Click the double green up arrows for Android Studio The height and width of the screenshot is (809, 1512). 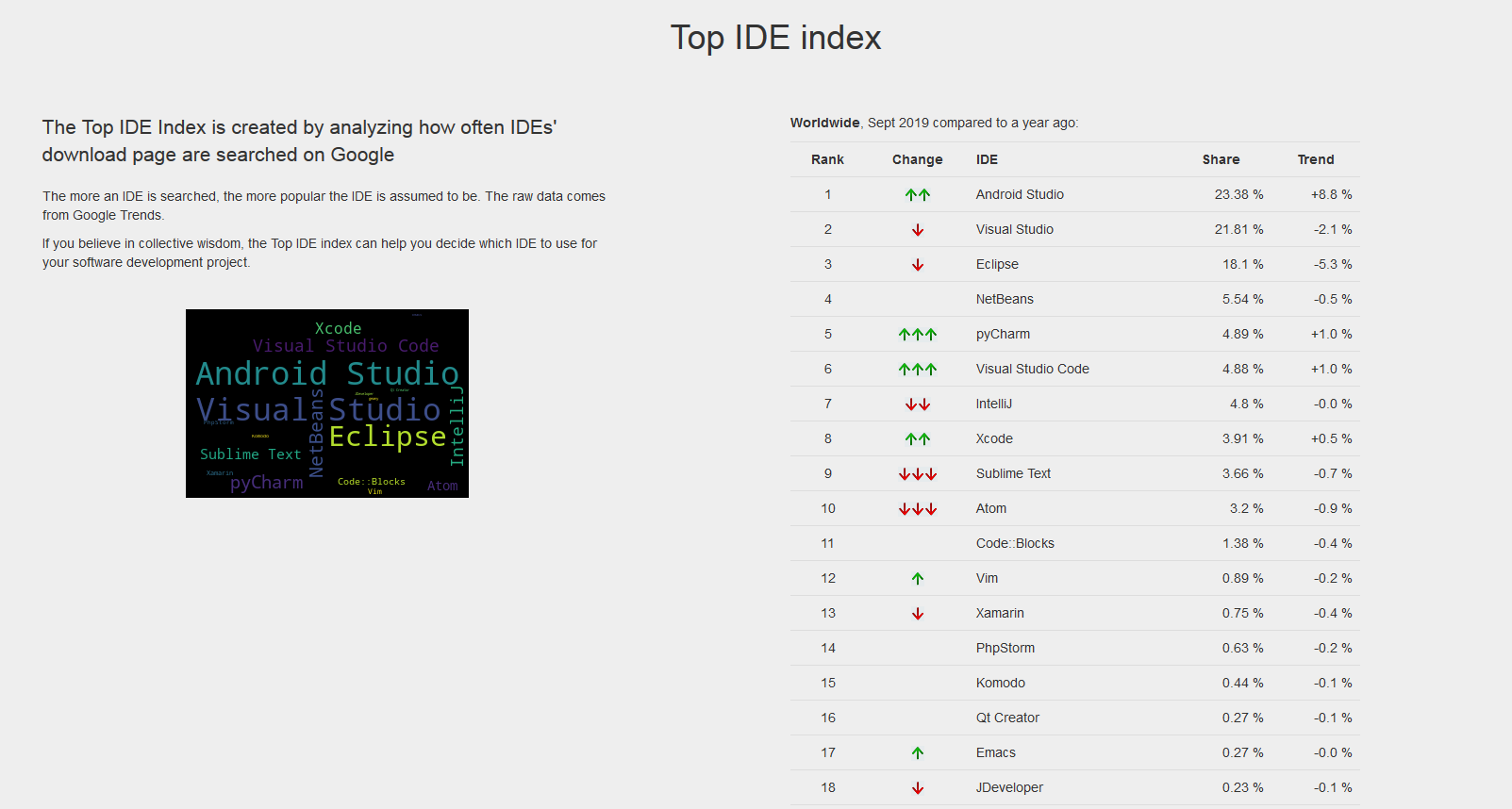coord(918,195)
